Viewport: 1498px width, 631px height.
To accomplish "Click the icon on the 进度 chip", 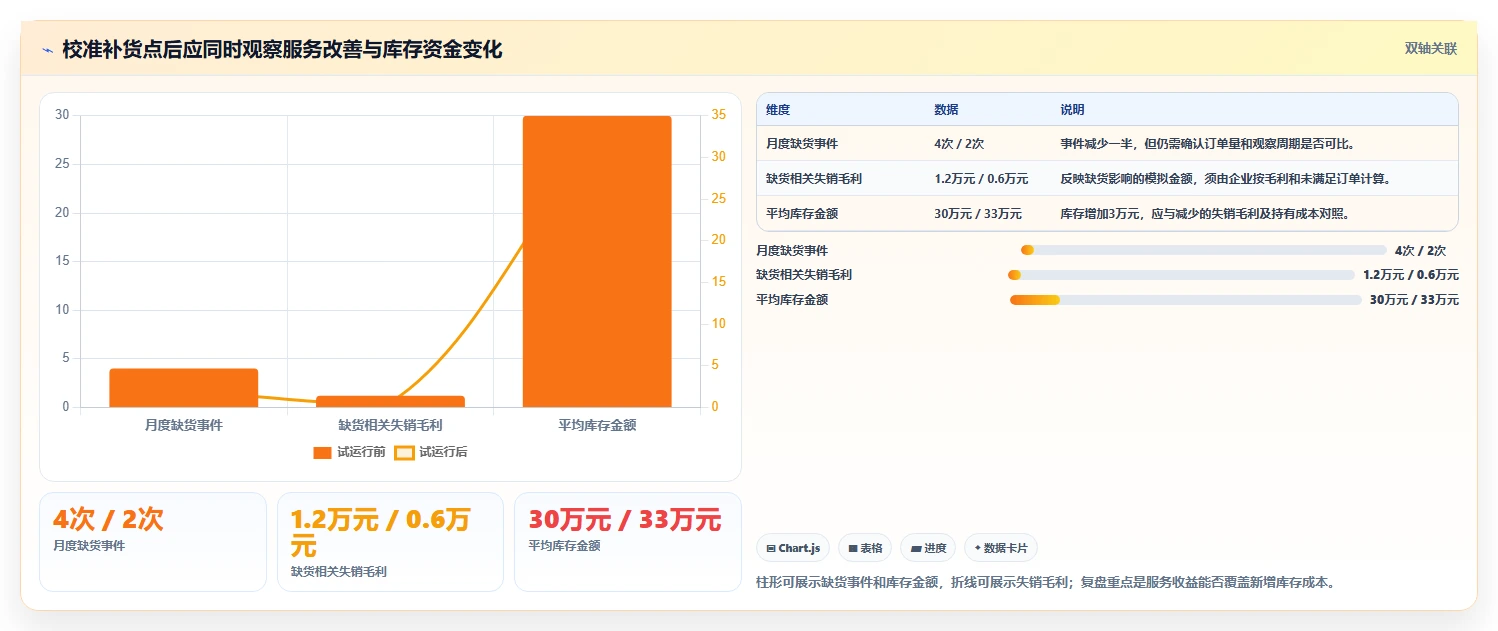I will pyautogui.click(x=916, y=548).
